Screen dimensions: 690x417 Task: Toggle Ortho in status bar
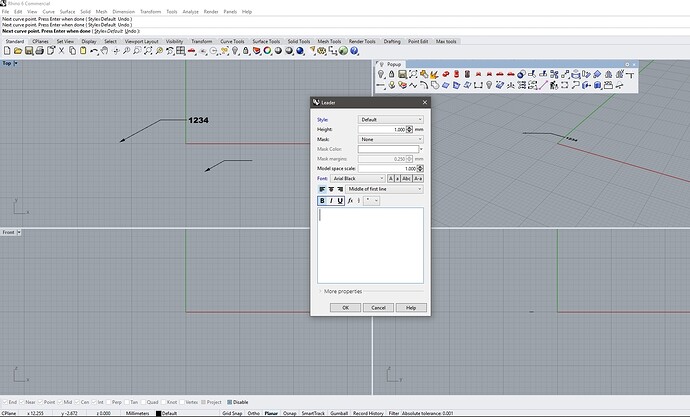coord(253,413)
